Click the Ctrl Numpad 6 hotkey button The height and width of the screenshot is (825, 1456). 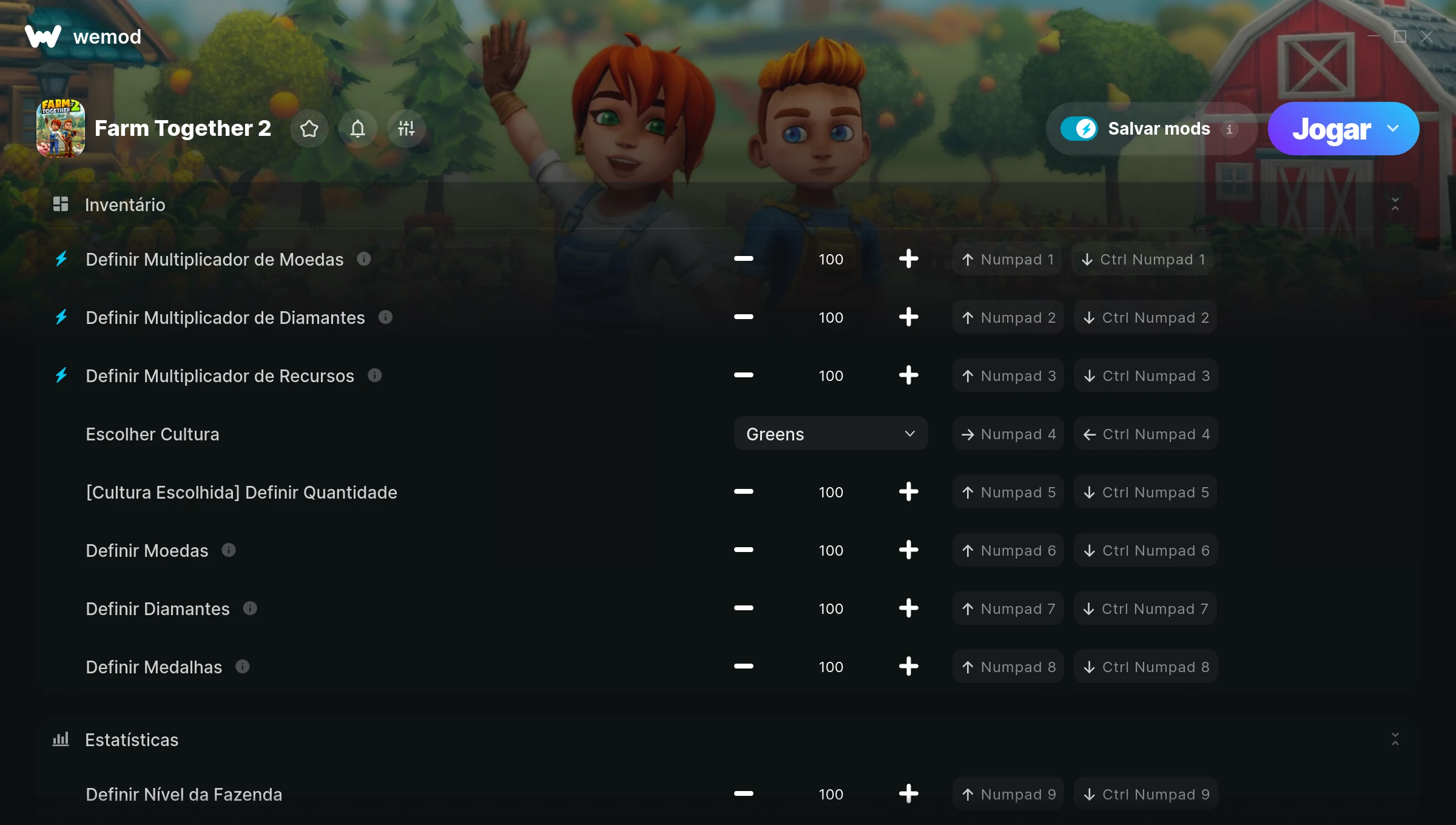click(x=1145, y=550)
